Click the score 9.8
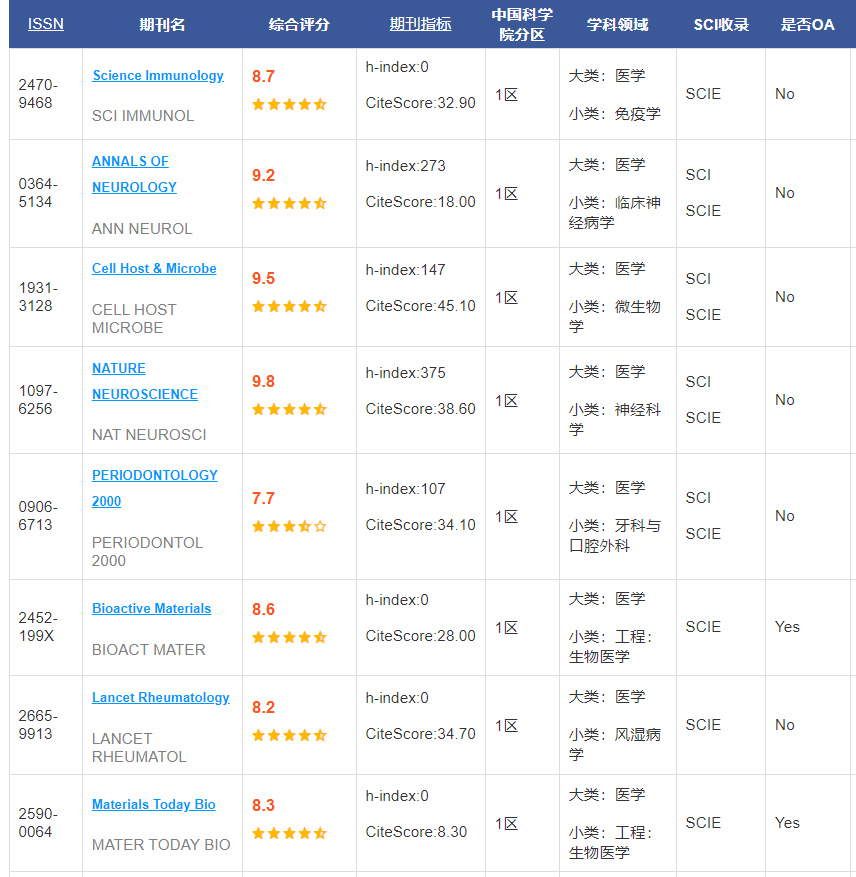Image resolution: width=856 pixels, height=877 pixels. [263, 381]
